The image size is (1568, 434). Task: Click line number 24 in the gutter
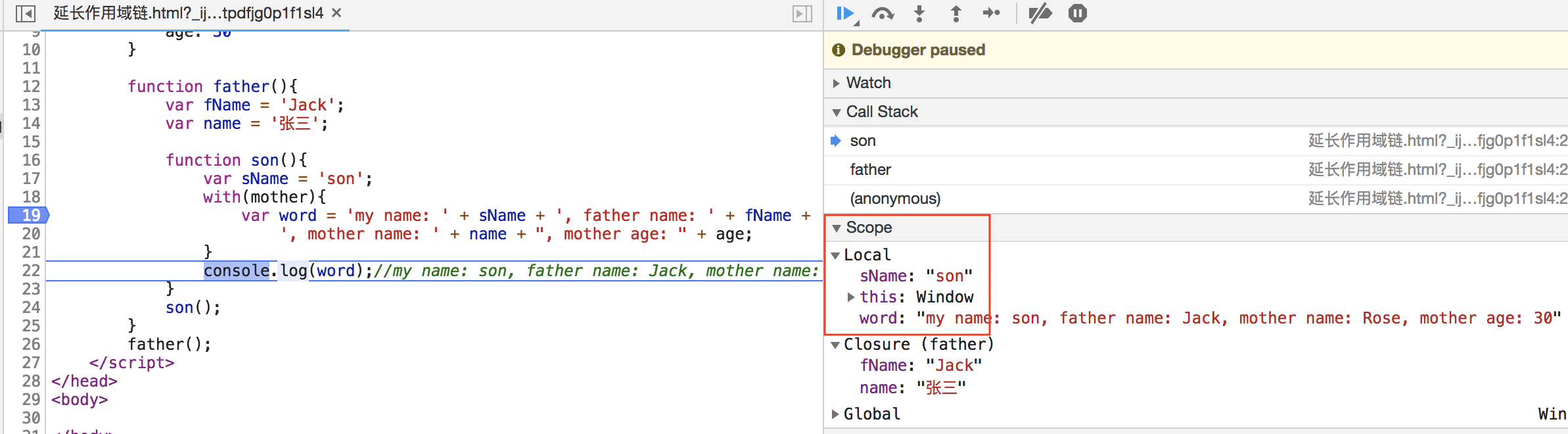[31, 308]
